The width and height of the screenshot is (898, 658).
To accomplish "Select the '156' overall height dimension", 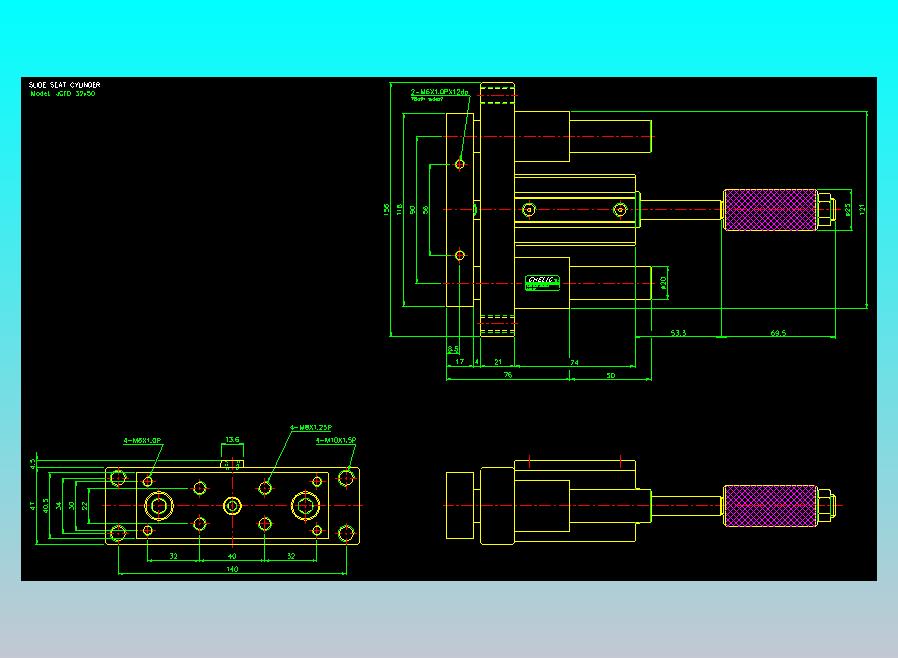I will (x=386, y=209).
